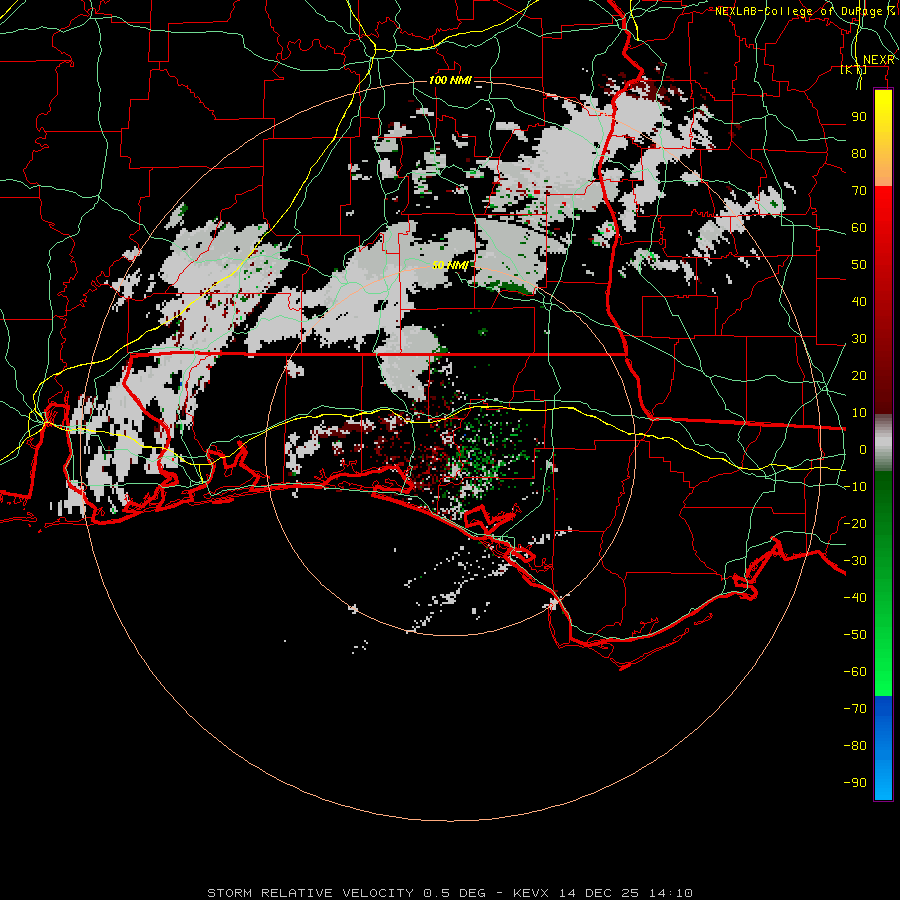Select the 30 value on velocity scale

point(859,339)
